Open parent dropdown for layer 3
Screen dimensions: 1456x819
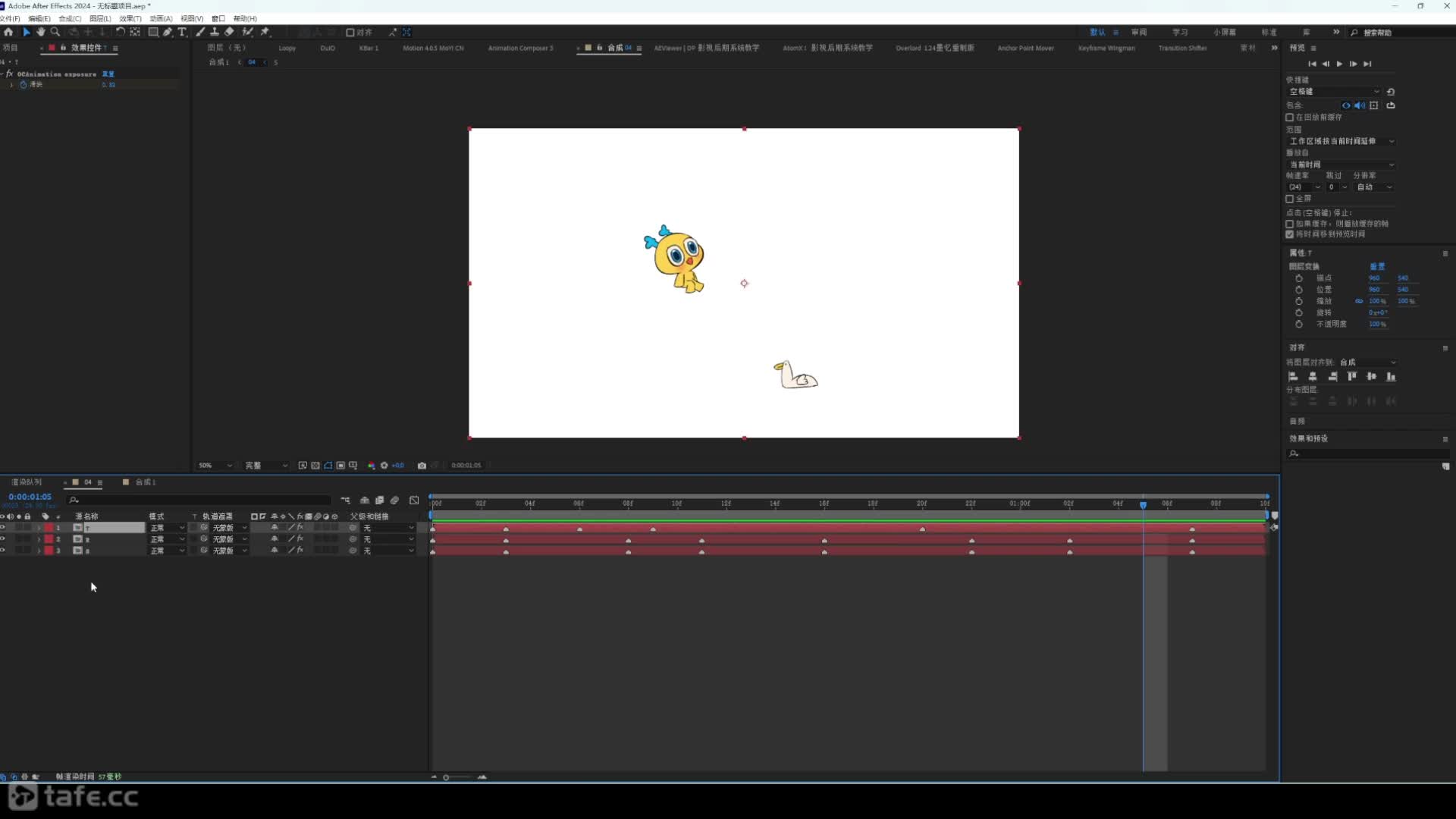pos(388,551)
